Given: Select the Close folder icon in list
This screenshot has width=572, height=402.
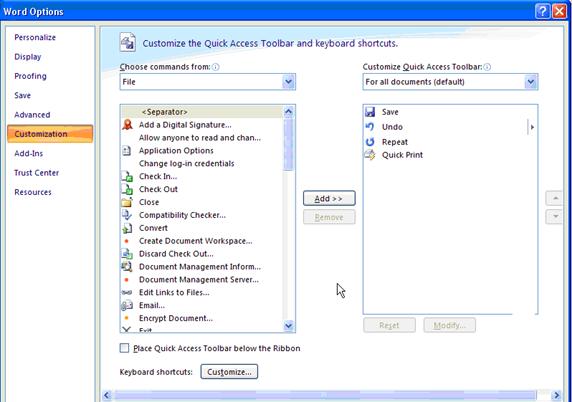Looking at the screenshot, I should pyautogui.click(x=127, y=202).
